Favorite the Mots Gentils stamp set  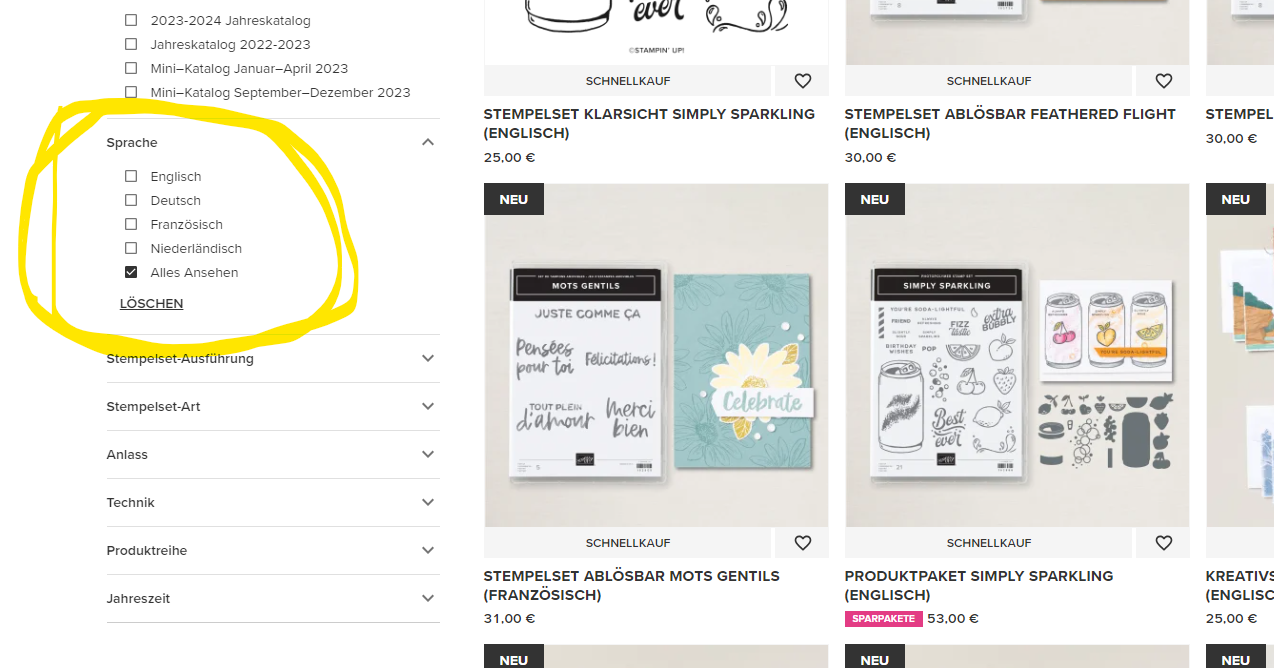tap(802, 543)
